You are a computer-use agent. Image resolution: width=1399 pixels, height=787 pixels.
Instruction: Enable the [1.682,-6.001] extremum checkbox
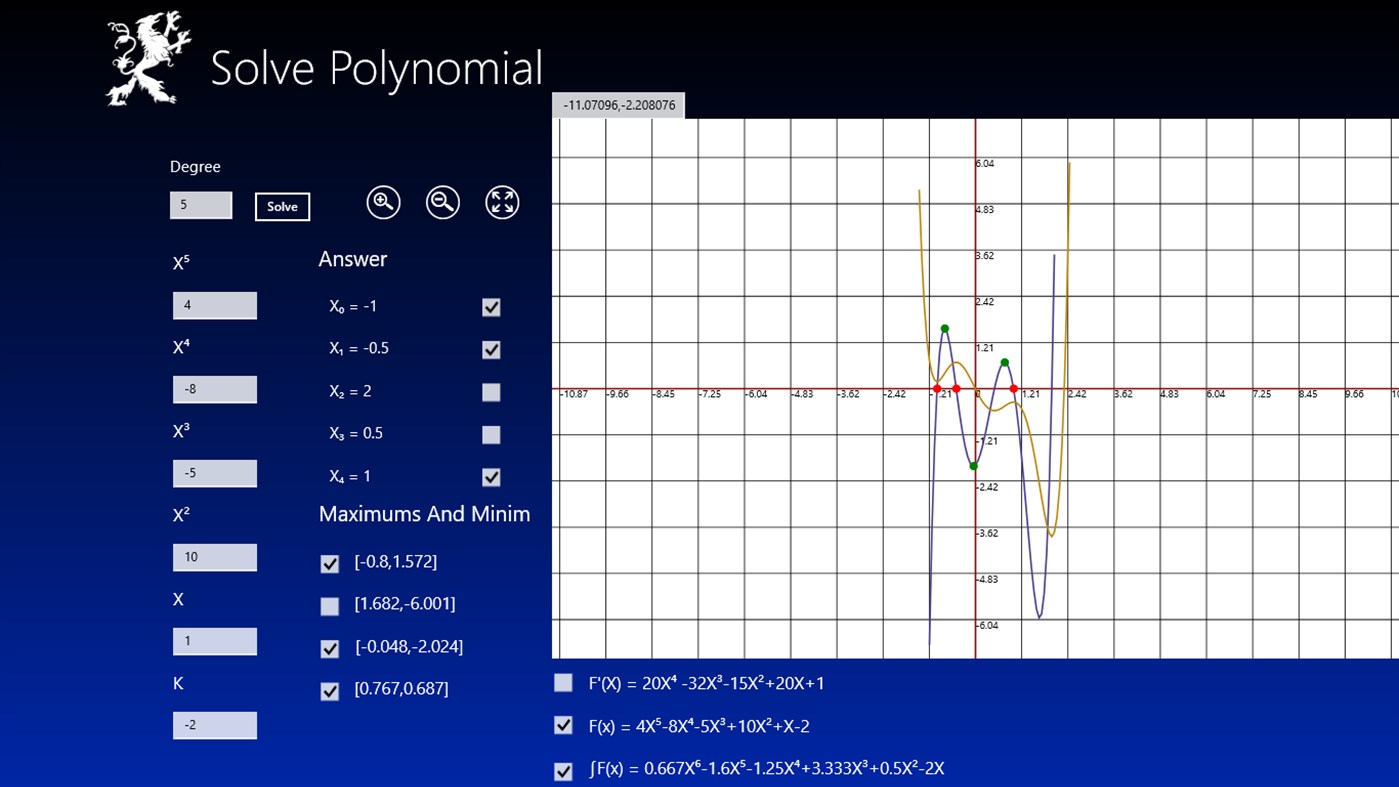329,606
